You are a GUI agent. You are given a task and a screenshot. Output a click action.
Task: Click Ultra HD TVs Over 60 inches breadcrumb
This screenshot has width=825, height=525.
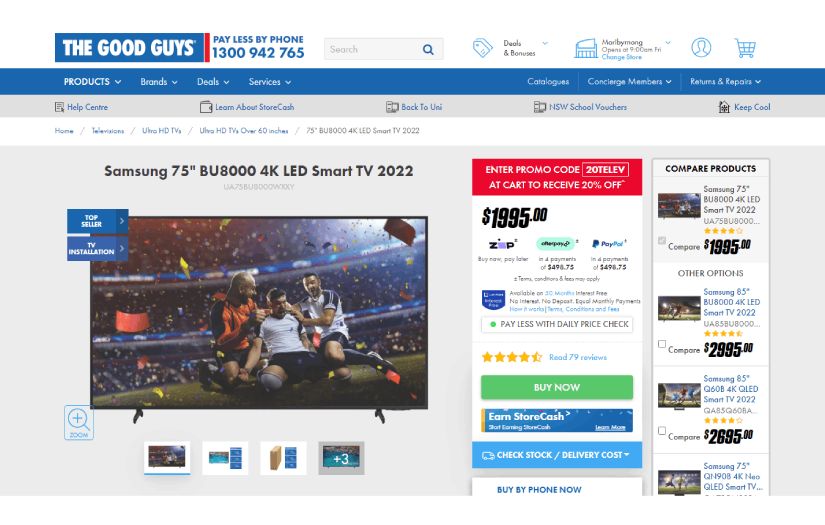pyautogui.click(x=244, y=131)
